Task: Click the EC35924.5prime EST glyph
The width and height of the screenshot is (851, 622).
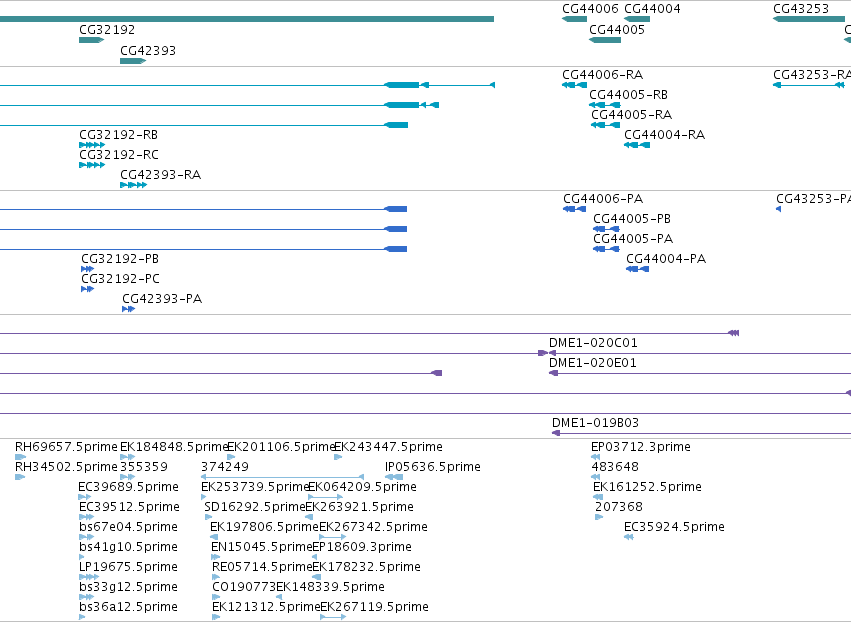Action: pyautogui.click(x=628, y=537)
